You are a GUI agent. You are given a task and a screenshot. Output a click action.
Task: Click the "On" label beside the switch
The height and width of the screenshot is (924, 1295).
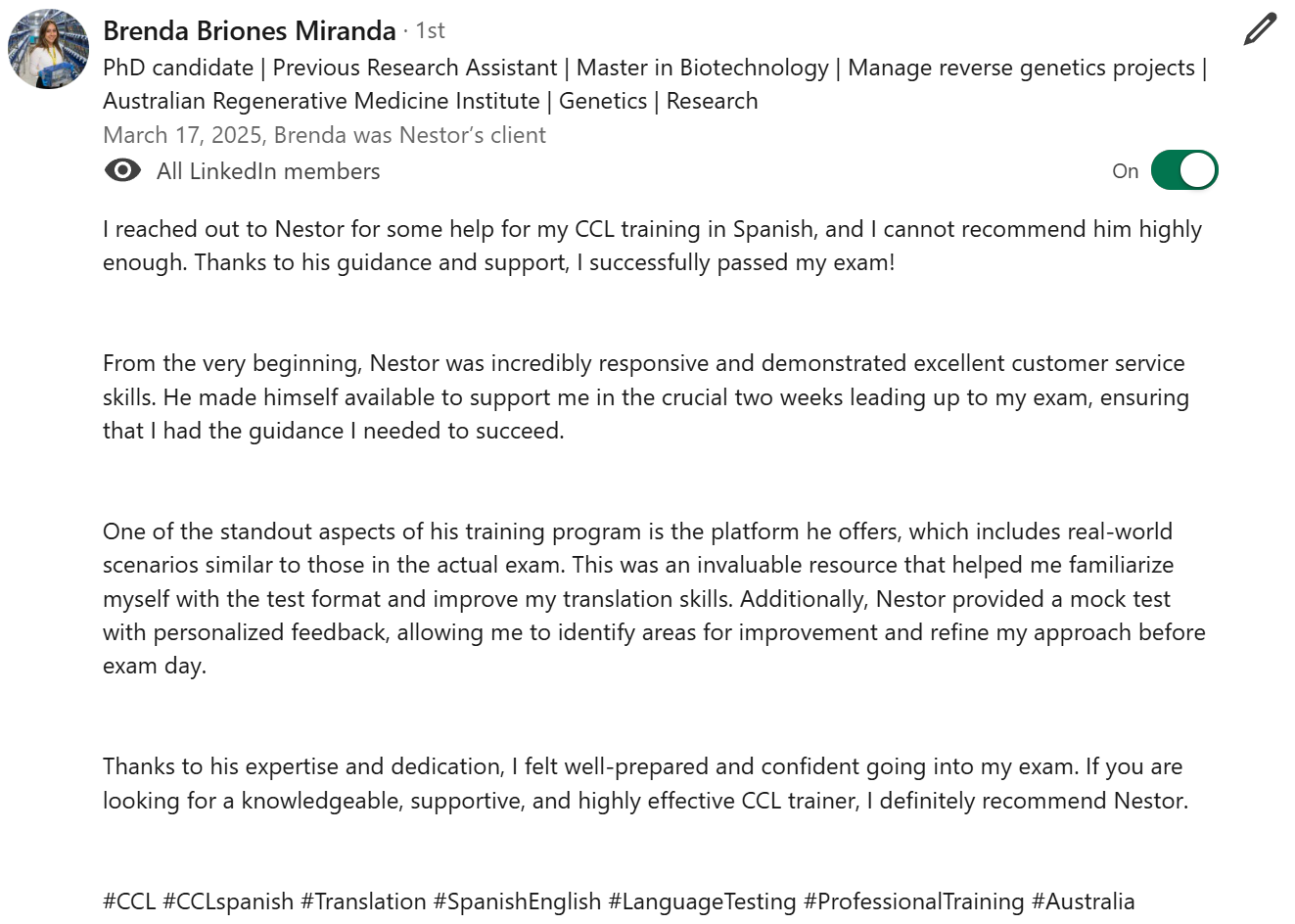coord(1126,171)
